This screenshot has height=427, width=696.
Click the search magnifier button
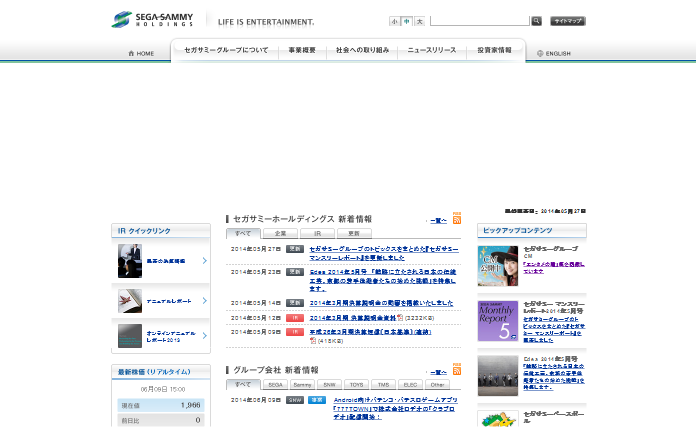tap(536, 21)
